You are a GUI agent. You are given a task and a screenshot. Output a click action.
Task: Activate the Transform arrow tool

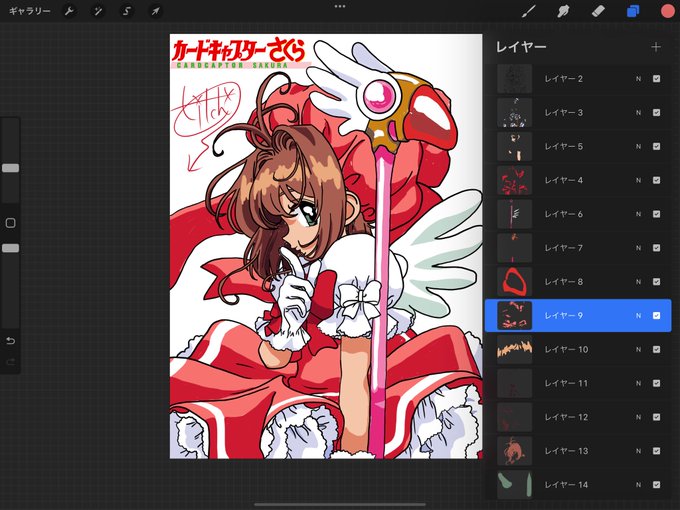(x=155, y=11)
